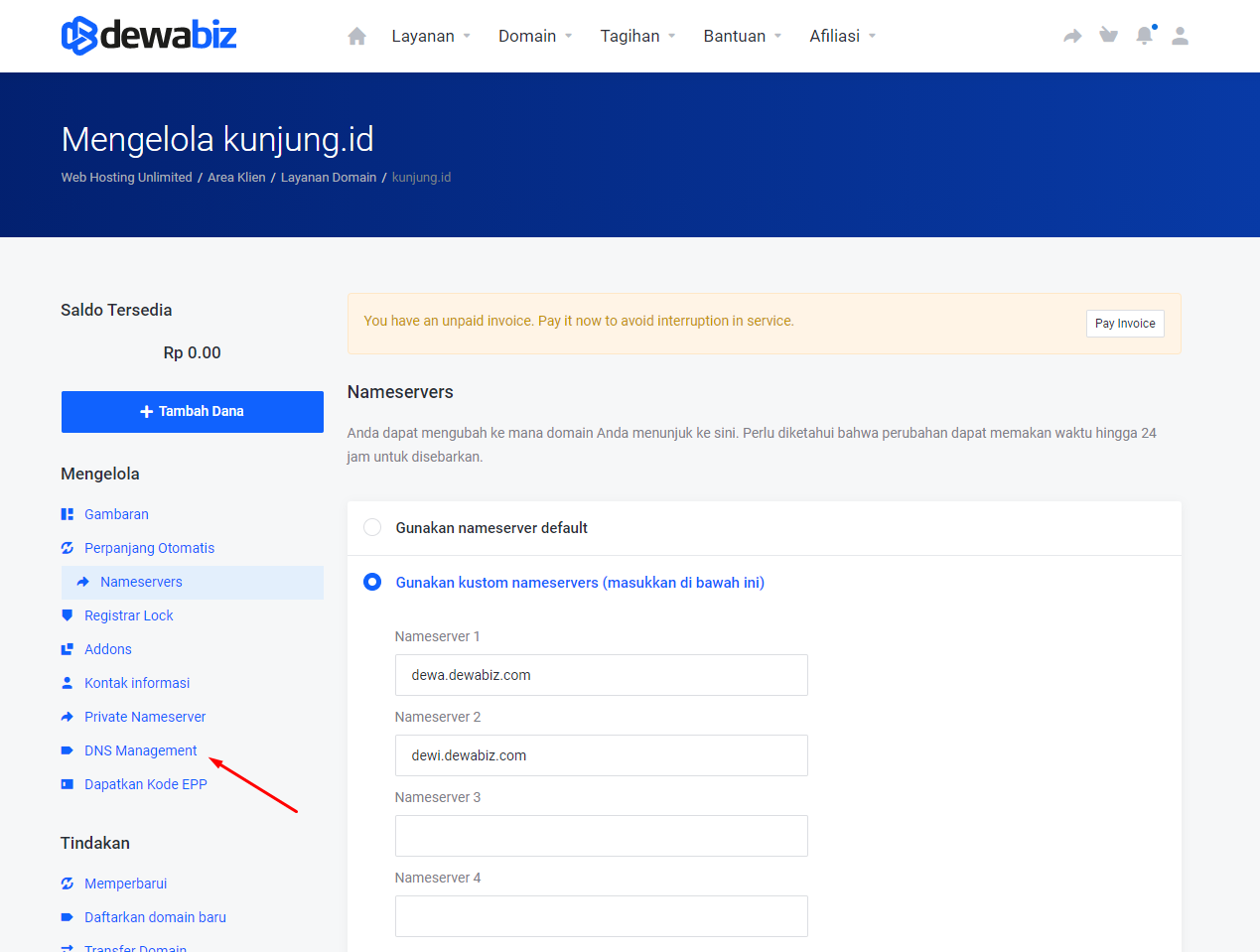Viewport: 1260px width, 952px height.
Task: Select Gunakan nameserver default radio option
Action: click(x=372, y=527)
